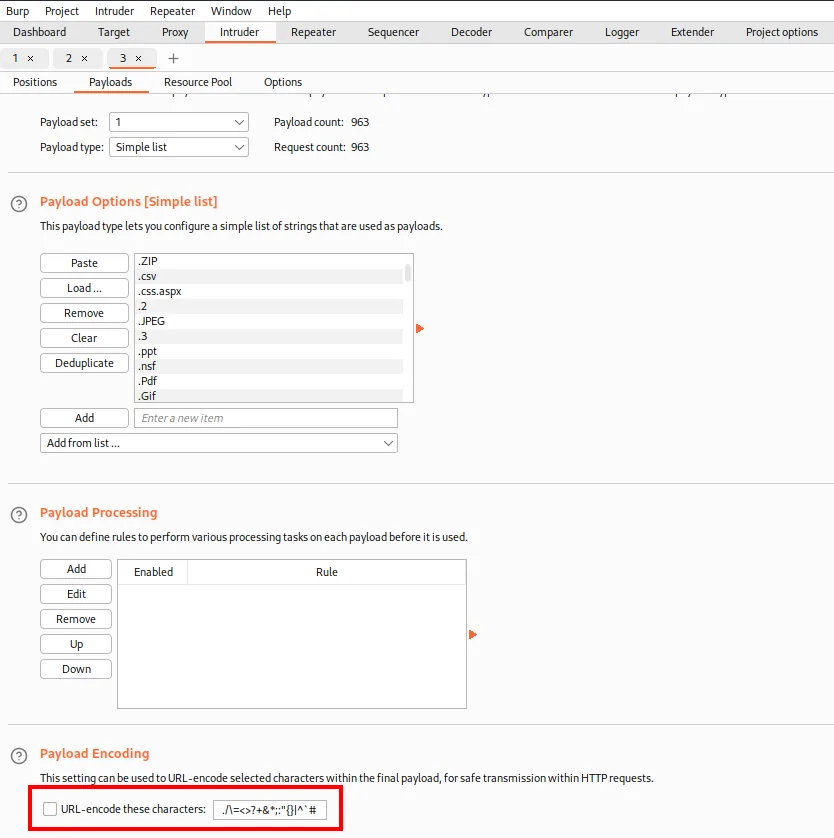Open the Help menu

[x=279, y=11]
